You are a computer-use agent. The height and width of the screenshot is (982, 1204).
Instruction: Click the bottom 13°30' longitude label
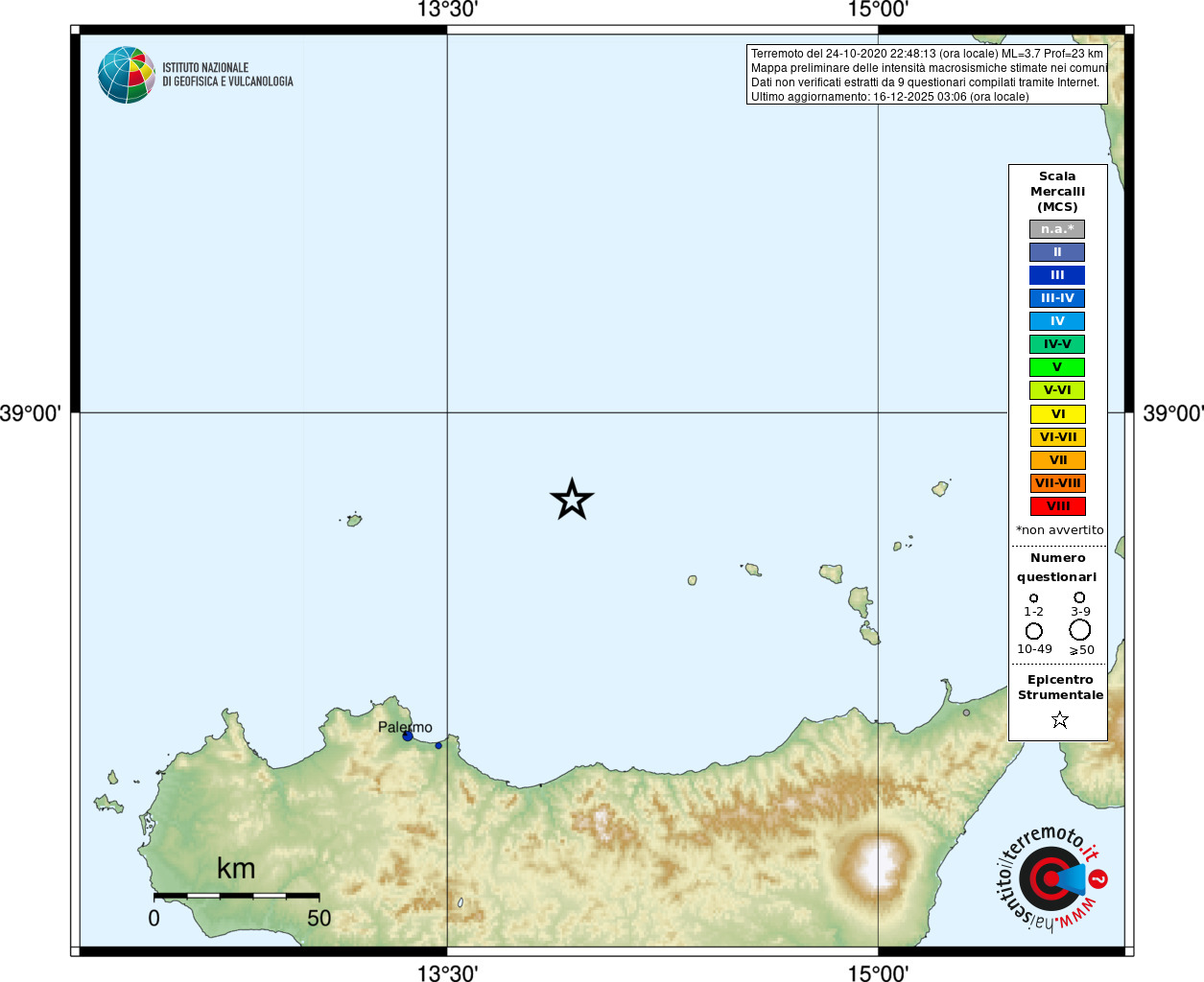447,973
